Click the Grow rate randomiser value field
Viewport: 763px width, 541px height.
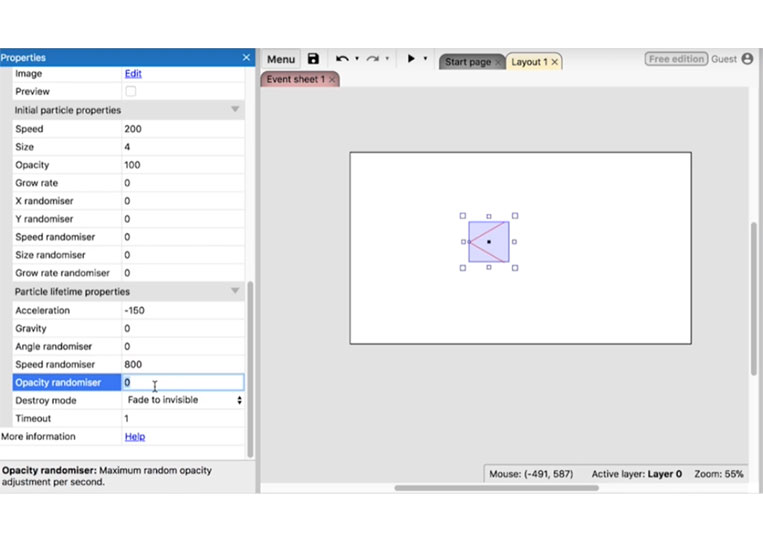coord(183,273)
